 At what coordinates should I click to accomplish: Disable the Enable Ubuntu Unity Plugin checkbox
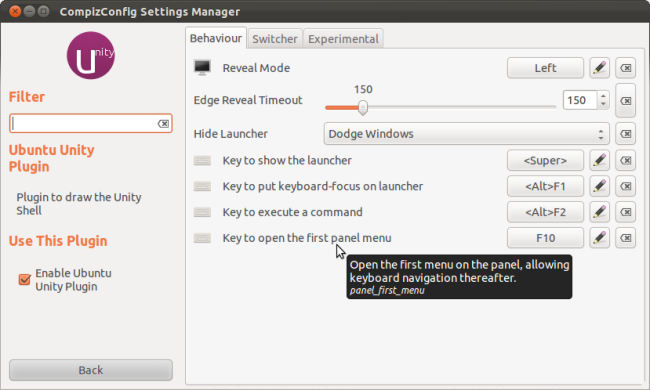pos(24,279)
